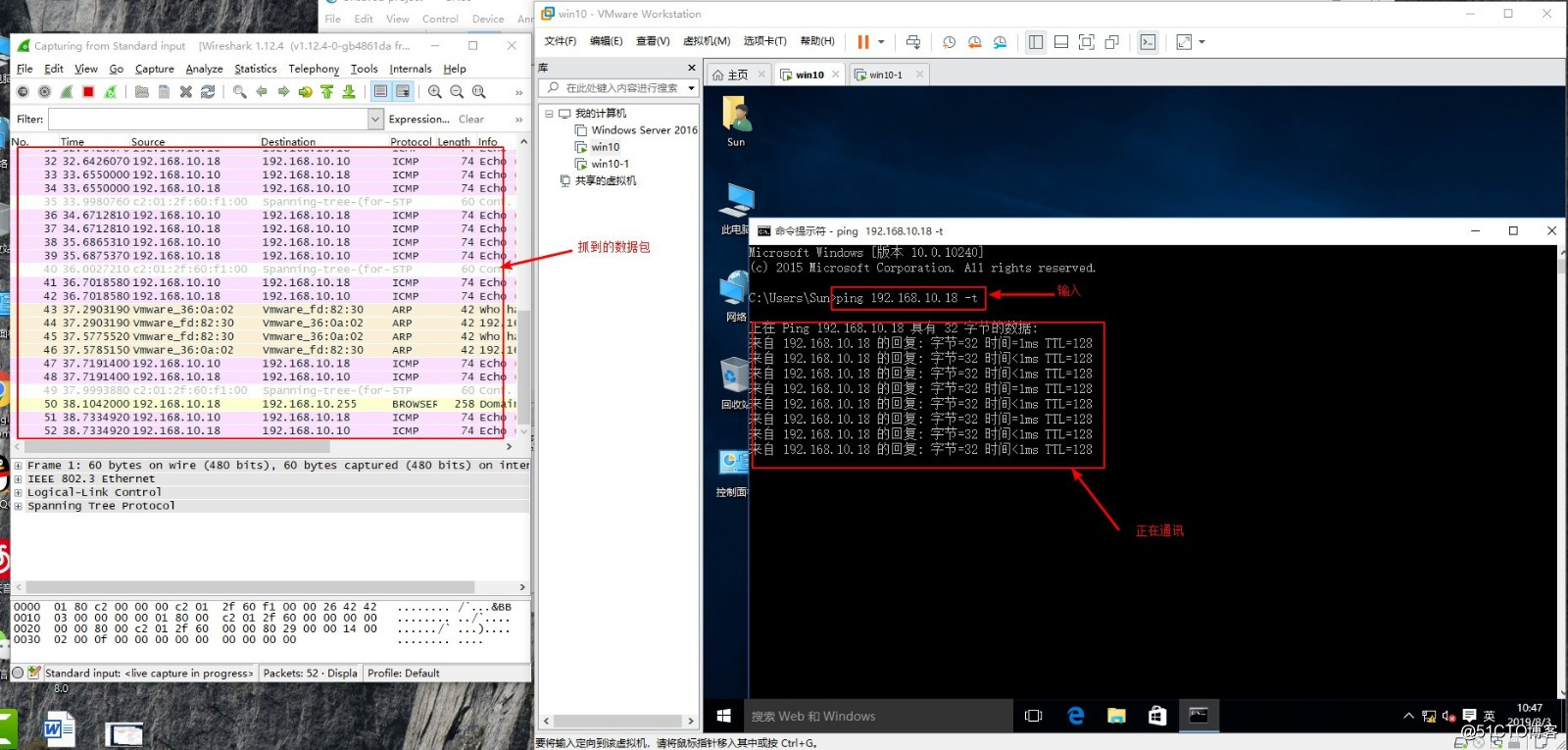Toggle the VMware console view button

coord(1148,42)
